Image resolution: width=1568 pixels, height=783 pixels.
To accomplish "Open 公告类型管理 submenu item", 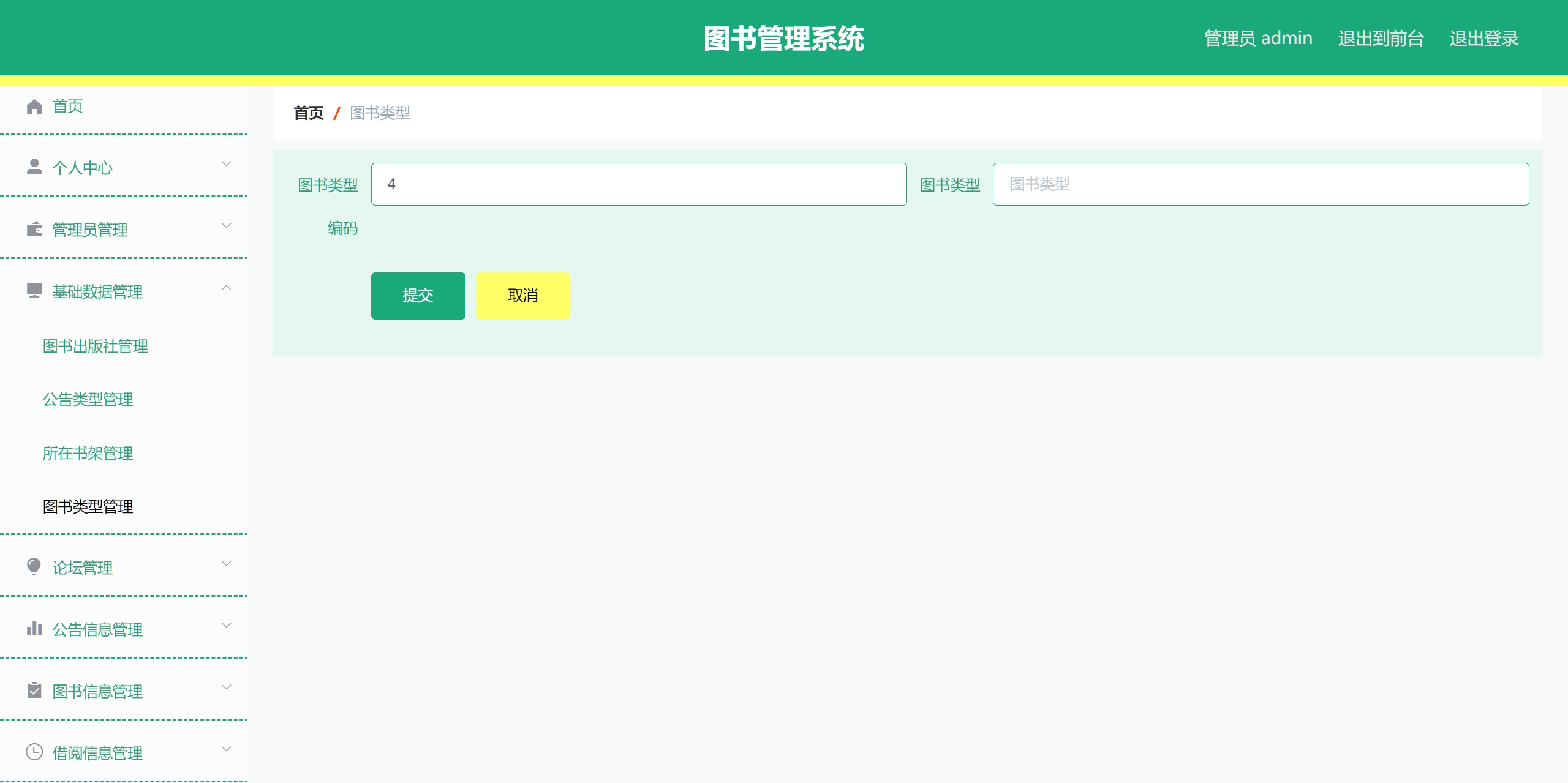I will (x=88, y=400).
